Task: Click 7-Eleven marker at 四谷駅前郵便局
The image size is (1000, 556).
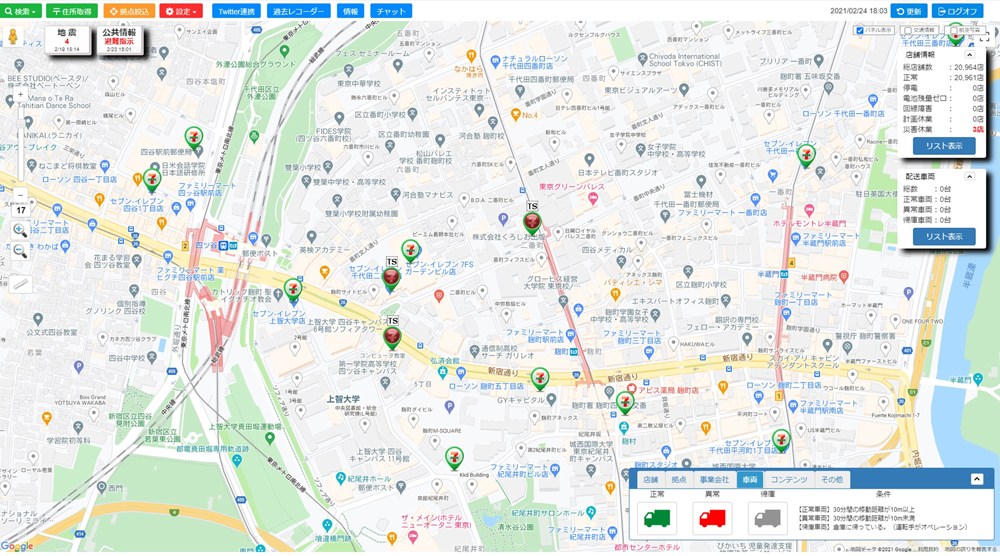Action: pos(194,138)
